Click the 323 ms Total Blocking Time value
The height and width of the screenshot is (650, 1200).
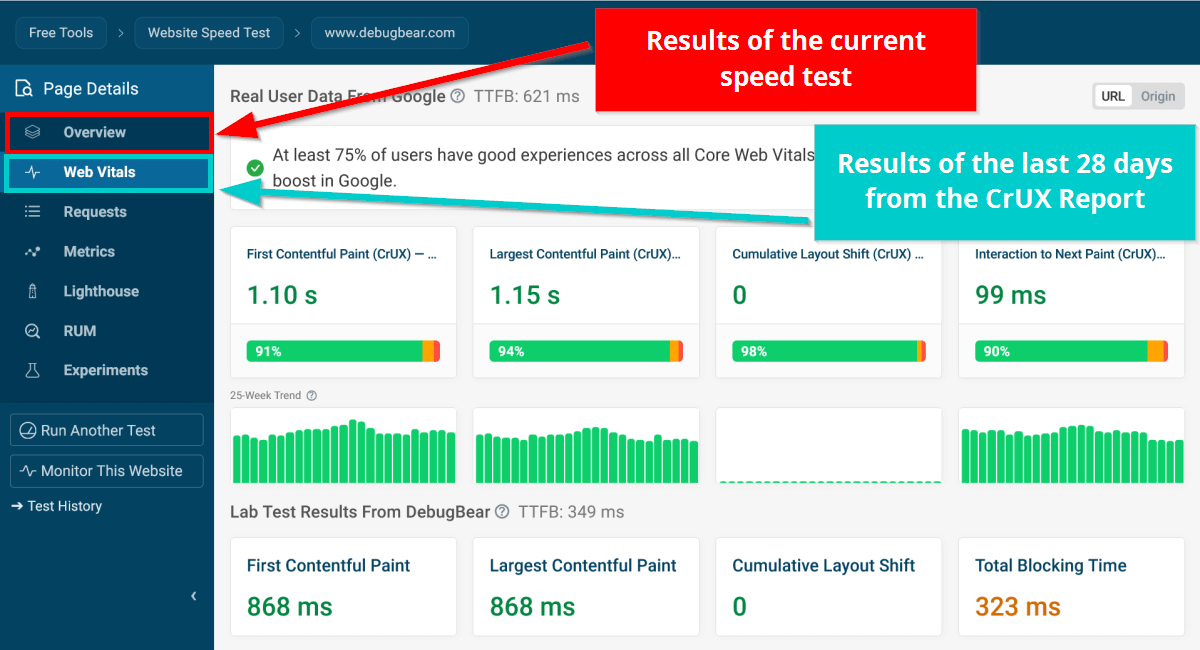coord(1018,607)
